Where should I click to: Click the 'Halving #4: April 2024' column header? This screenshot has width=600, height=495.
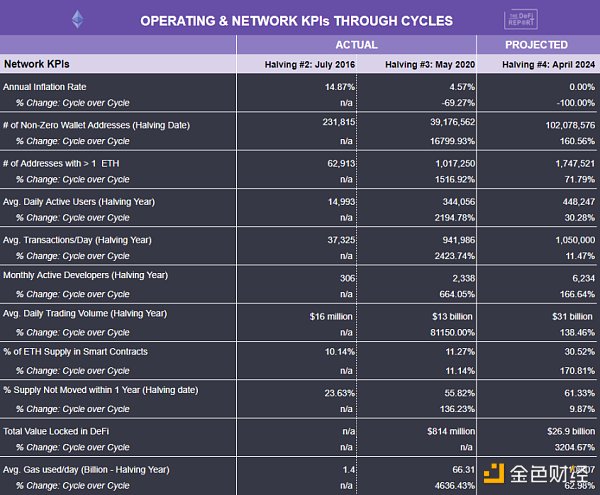tap(549, 64)
